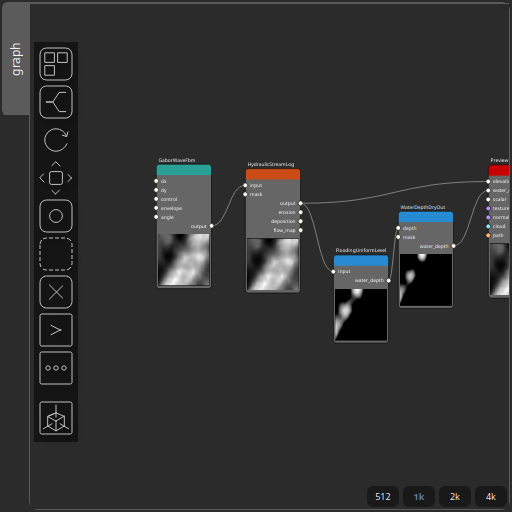Click the circular reload arrow icon
The width and height of the screenshot is (512, 512).
tap(56, 140)
